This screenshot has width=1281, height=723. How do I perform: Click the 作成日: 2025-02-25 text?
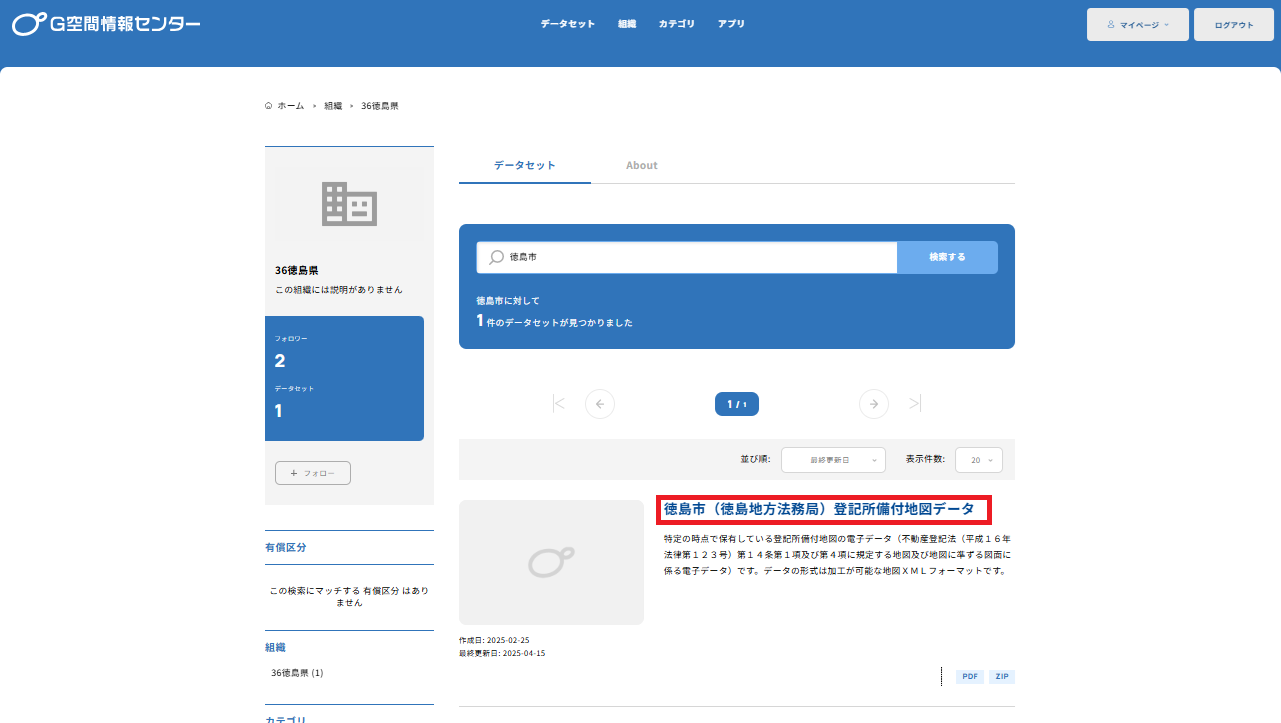(494, 640)
